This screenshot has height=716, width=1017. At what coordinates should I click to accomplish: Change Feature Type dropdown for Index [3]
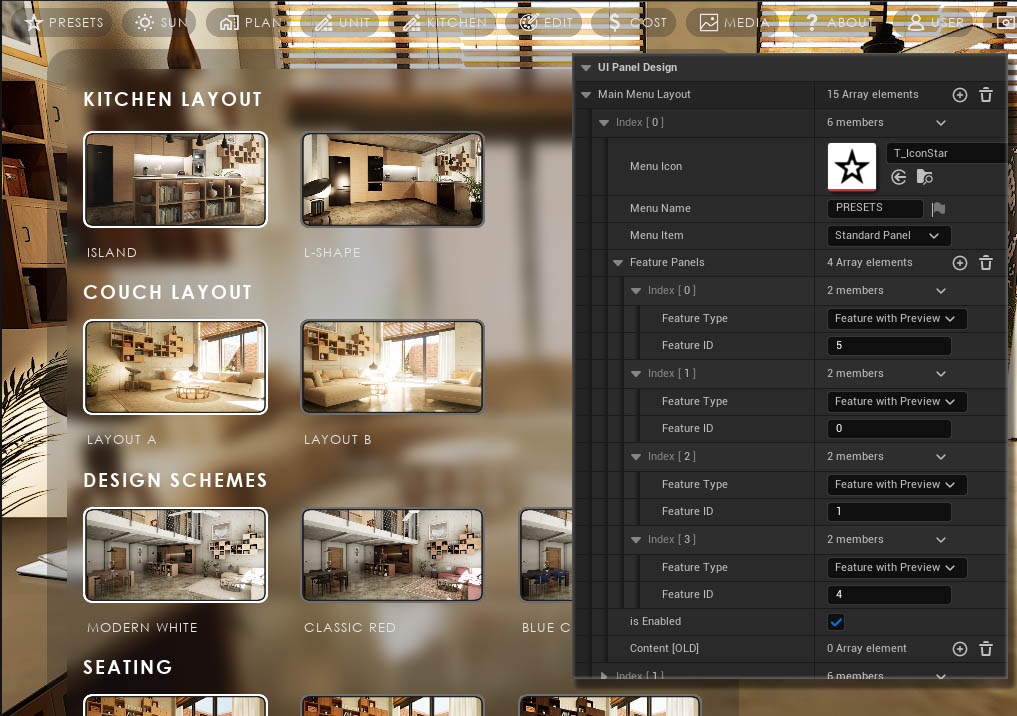tap(897, 567)
